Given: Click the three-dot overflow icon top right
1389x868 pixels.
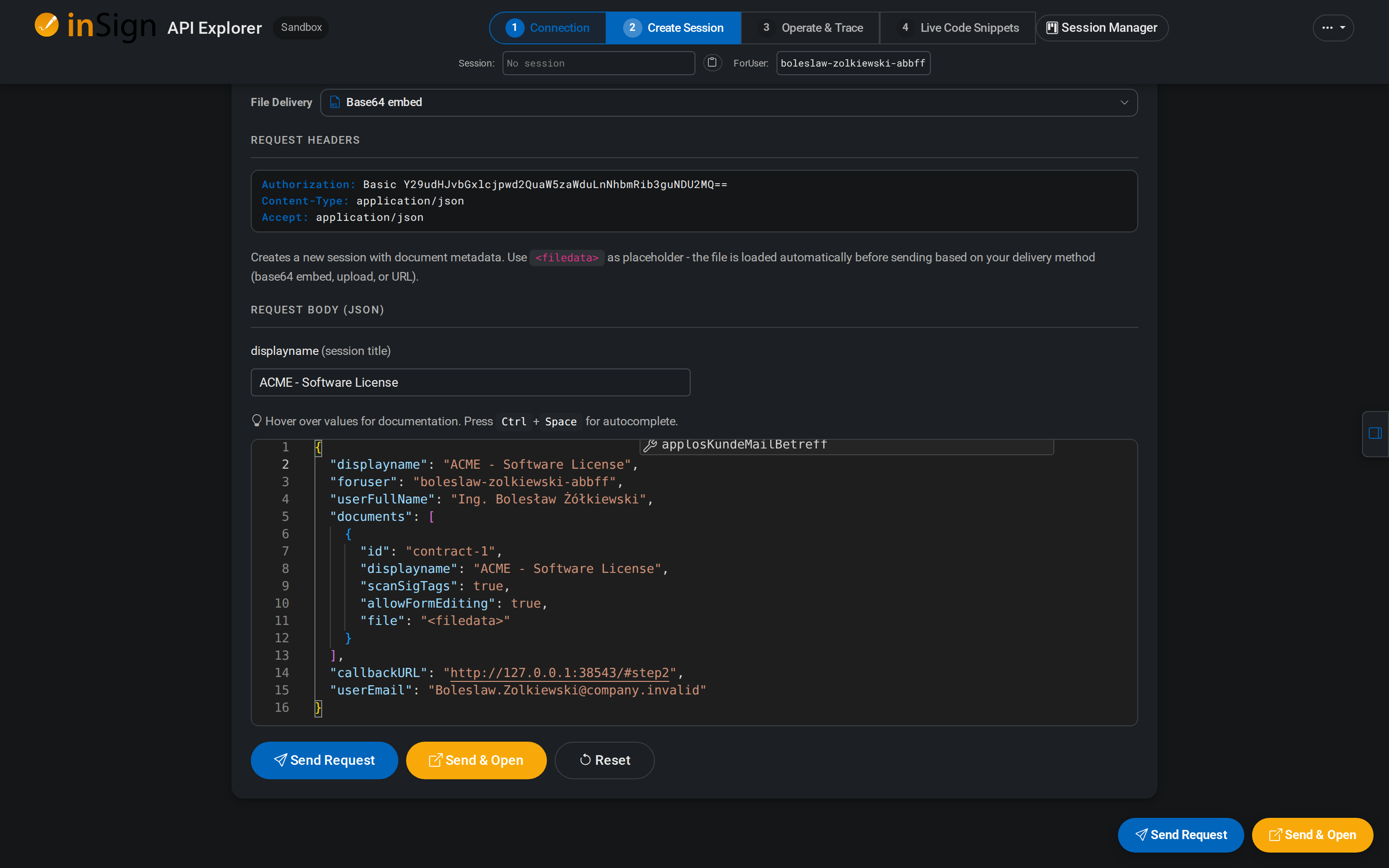Looking at the screenshot, I should point(1329,27).
